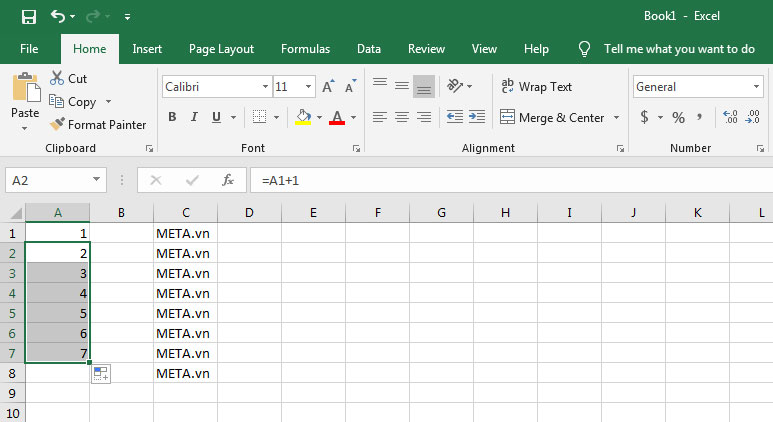This screenshot has height=422, width=773.
Task: Open Number group dialog launcher
Action: pos(760,148)
